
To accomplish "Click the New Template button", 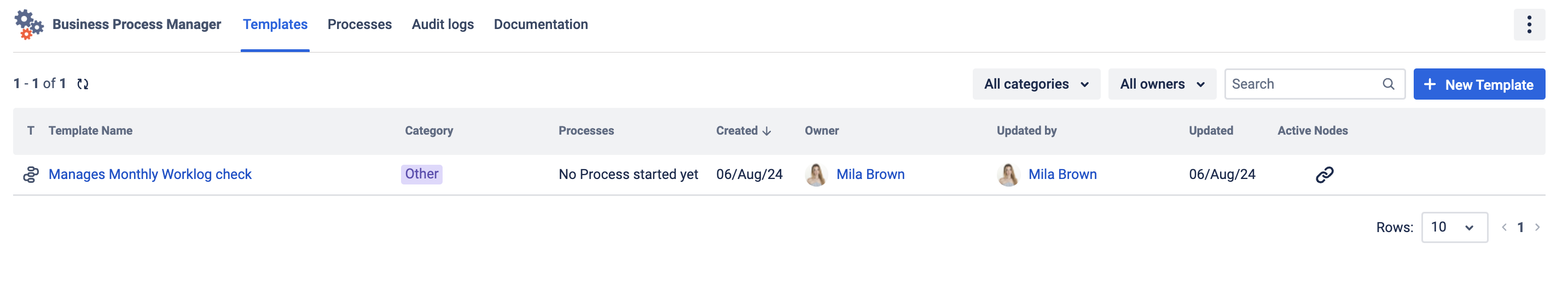I will (1478, 85).
